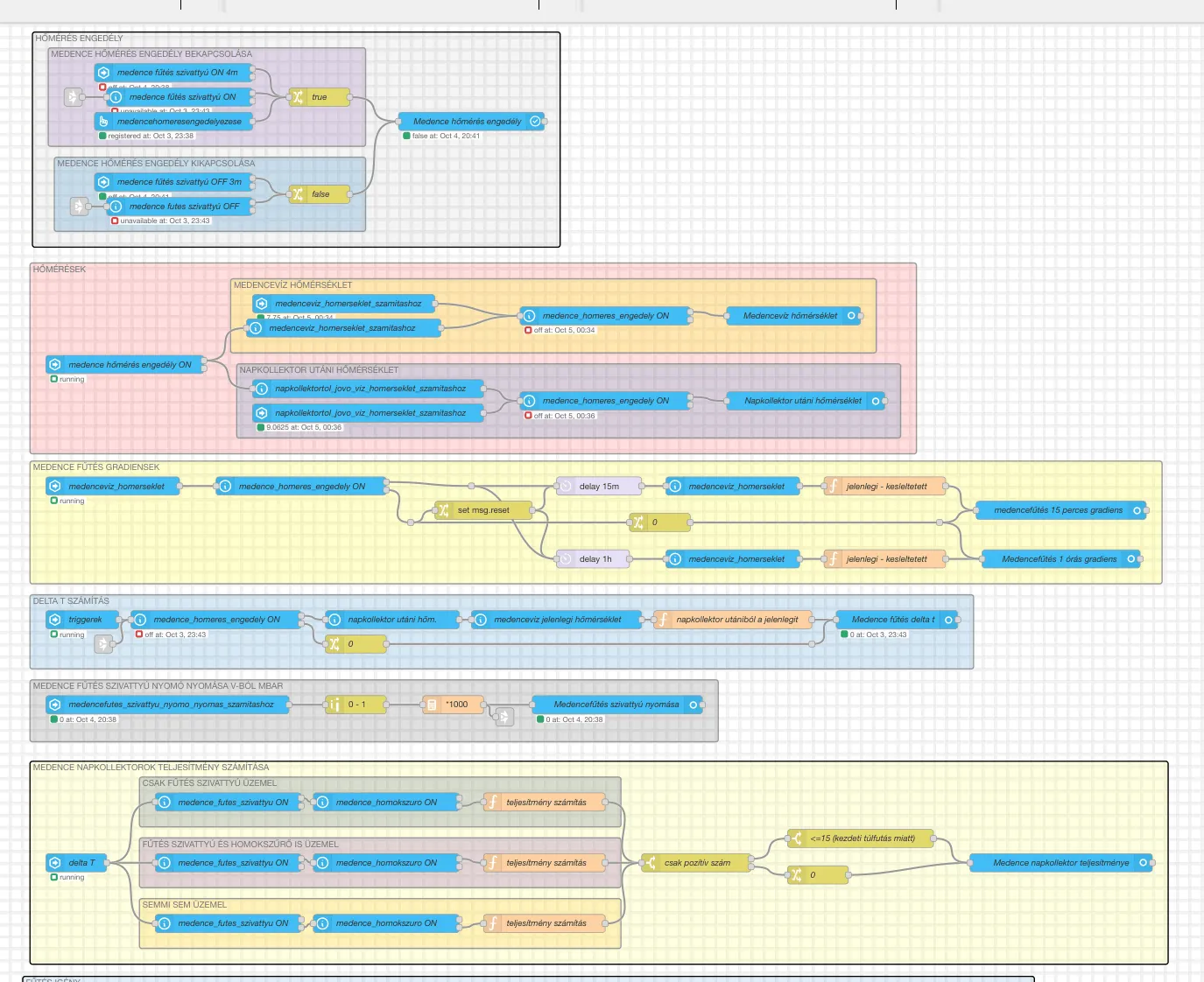Select the 'medencevíz jelenlegi hőmérséklet' node
This screenshot has width=1204, height=982.
(x=556, y=620)
